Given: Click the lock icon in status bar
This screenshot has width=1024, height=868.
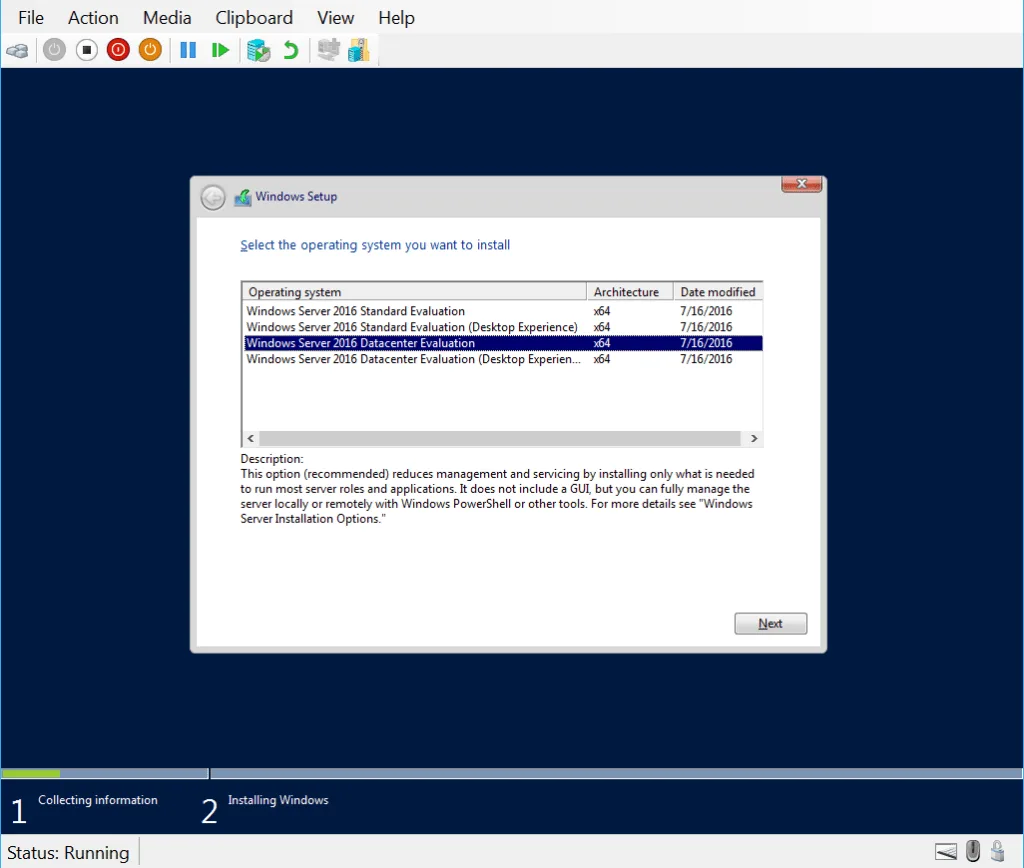Looking at the screenshot, I should 997,851.
